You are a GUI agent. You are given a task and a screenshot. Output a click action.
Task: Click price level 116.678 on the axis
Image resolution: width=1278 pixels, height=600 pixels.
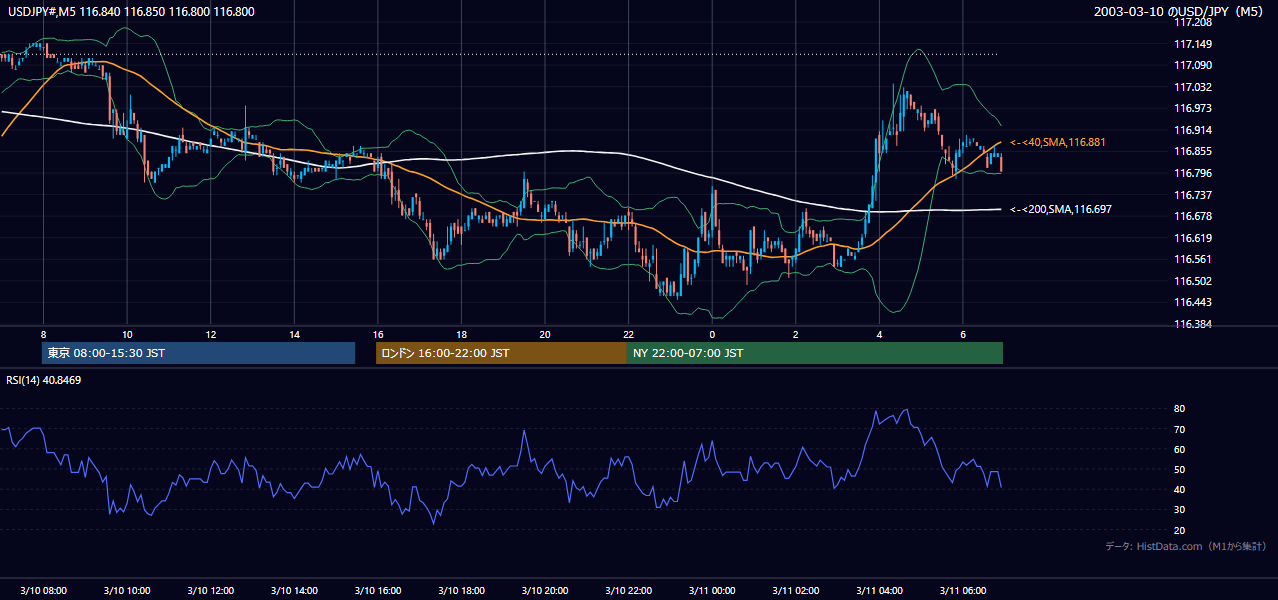click(1192, 216)
